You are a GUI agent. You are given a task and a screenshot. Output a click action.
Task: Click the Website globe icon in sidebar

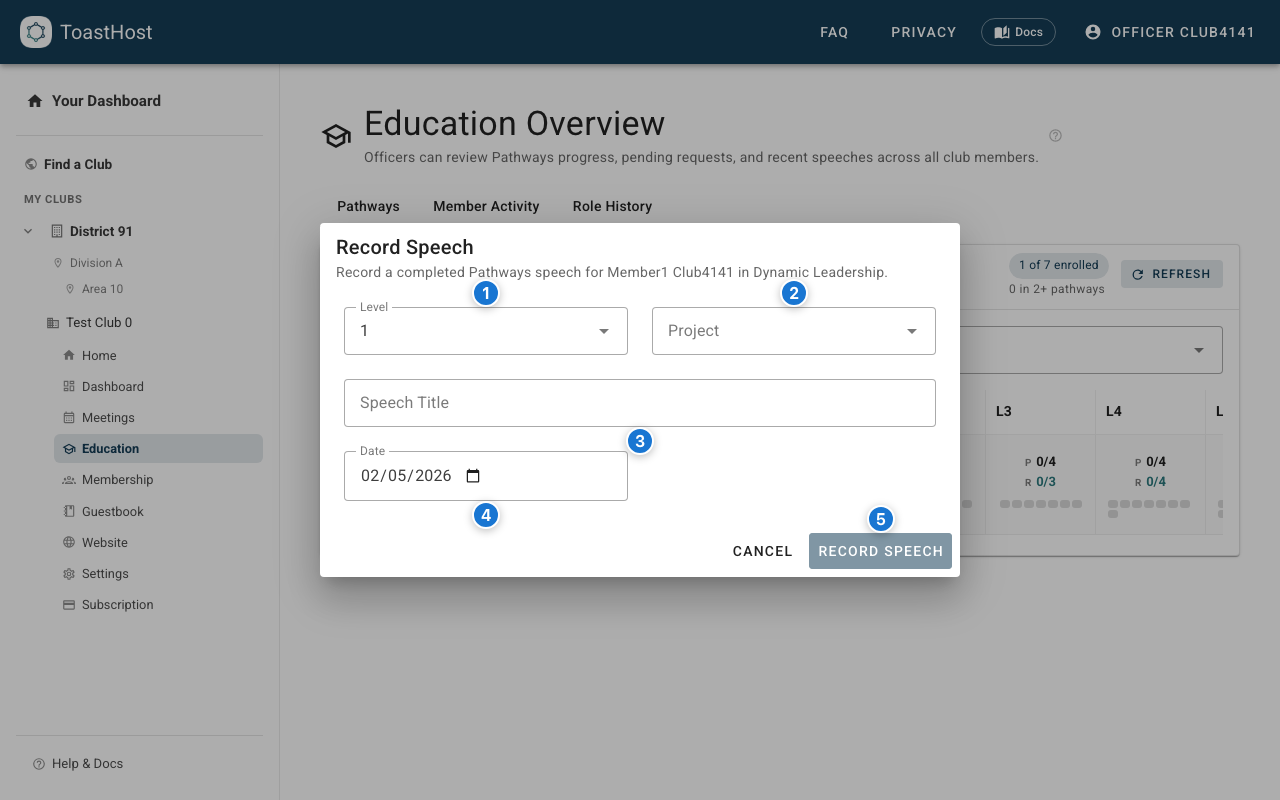click(69, 542)
